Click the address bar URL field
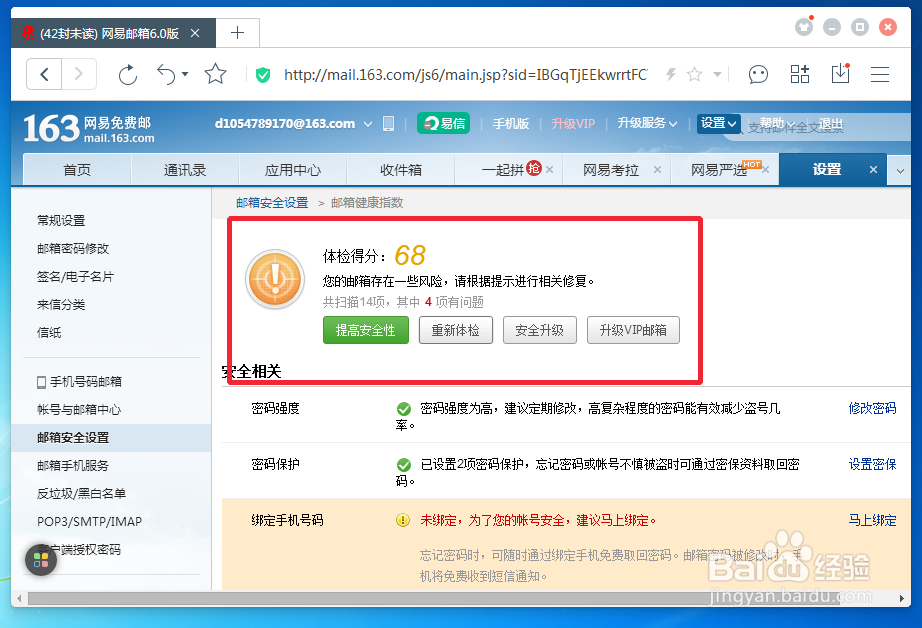Image resolution: width=922 pixels, height=628 pixels. tap(465, 75)
